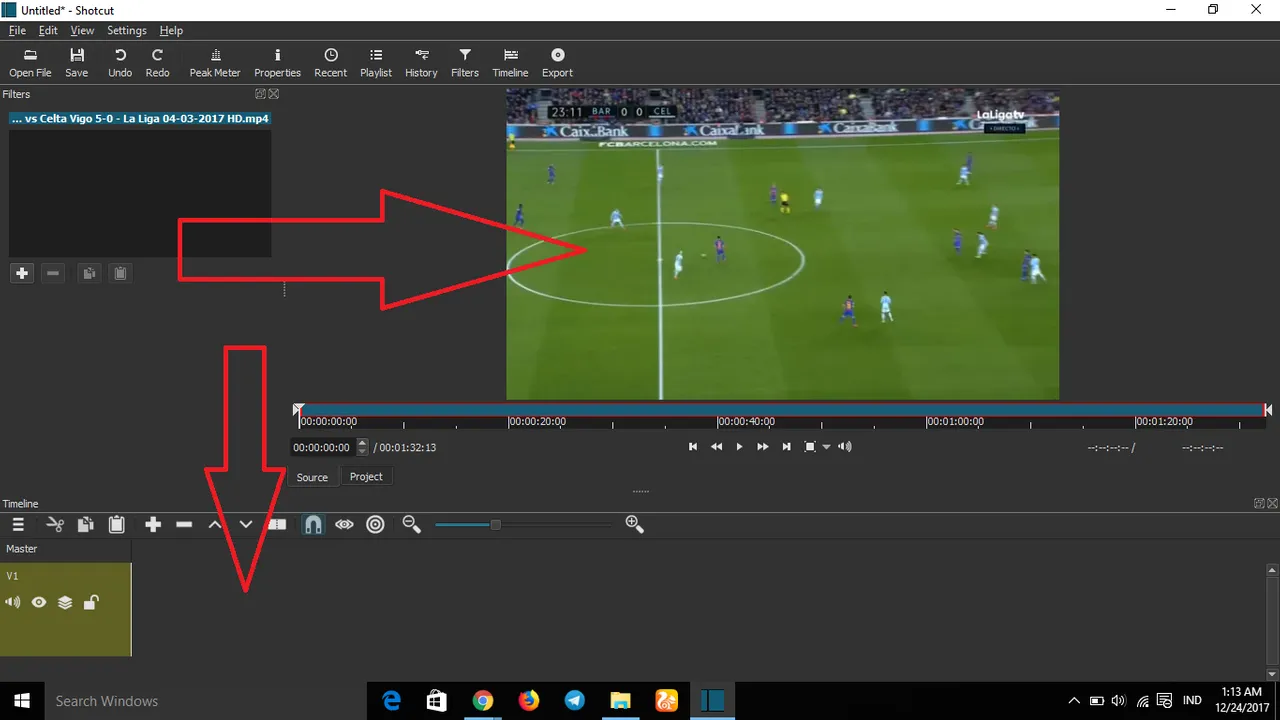Click the video preview frame
This screenshot has width=1280, height=720.
782,244
